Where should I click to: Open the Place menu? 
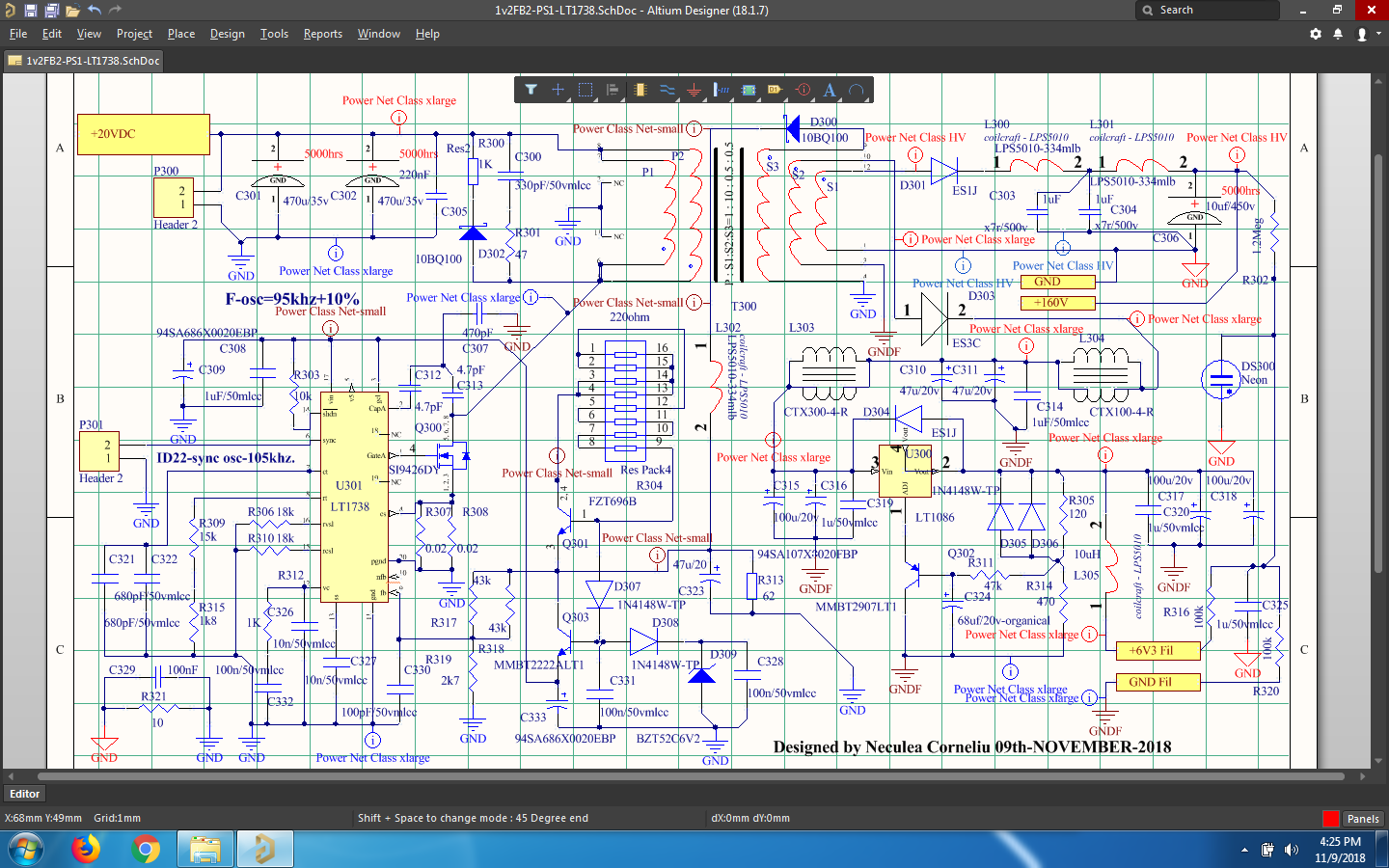[x=181, y=34]
